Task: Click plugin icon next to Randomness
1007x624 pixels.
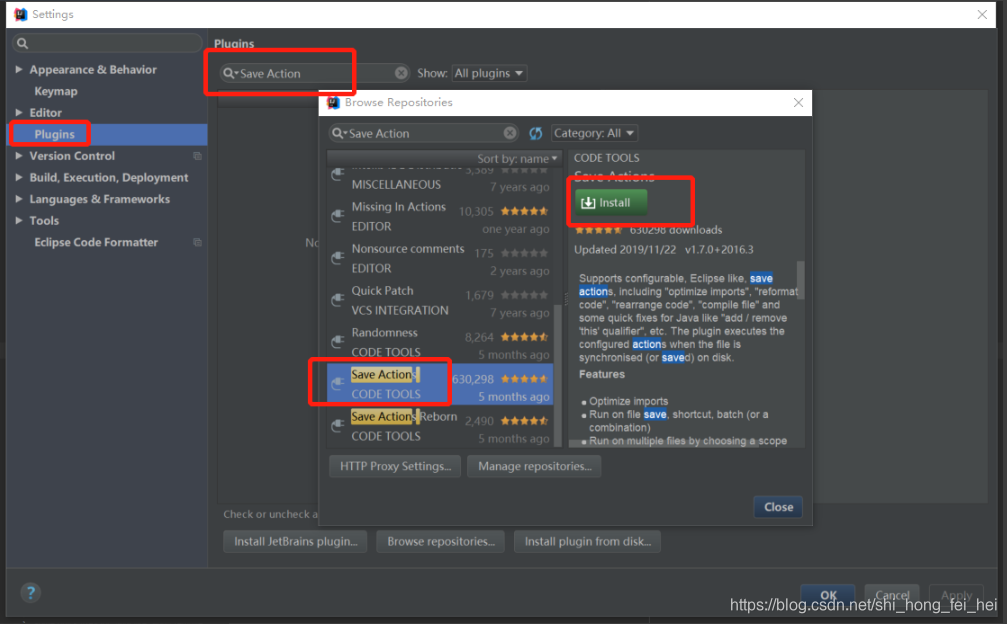Action: pos(338,342)
